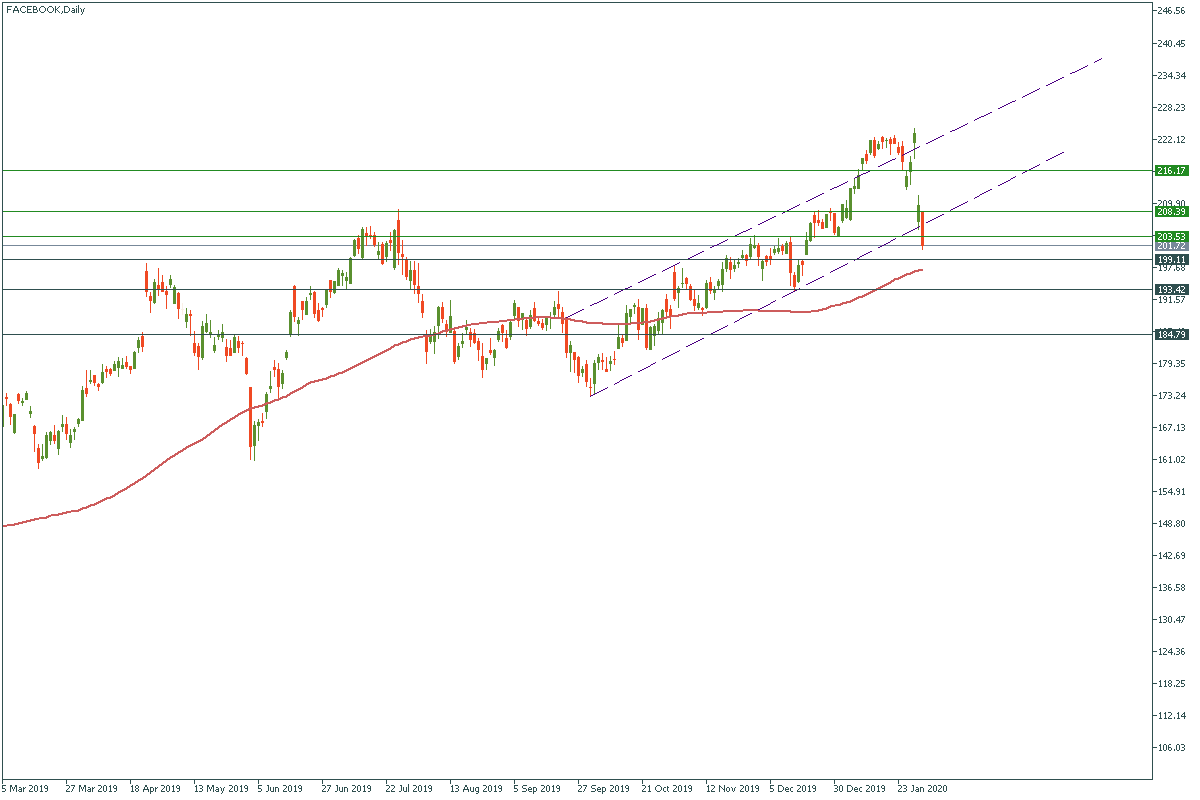Click the 148.80 price axis value

tap(1171, 524)
